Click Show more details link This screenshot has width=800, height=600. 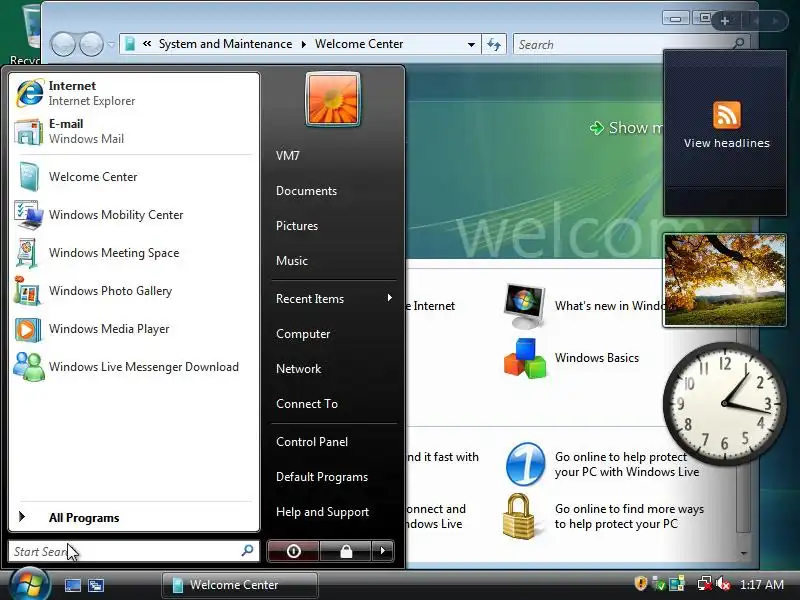(627, 128)
